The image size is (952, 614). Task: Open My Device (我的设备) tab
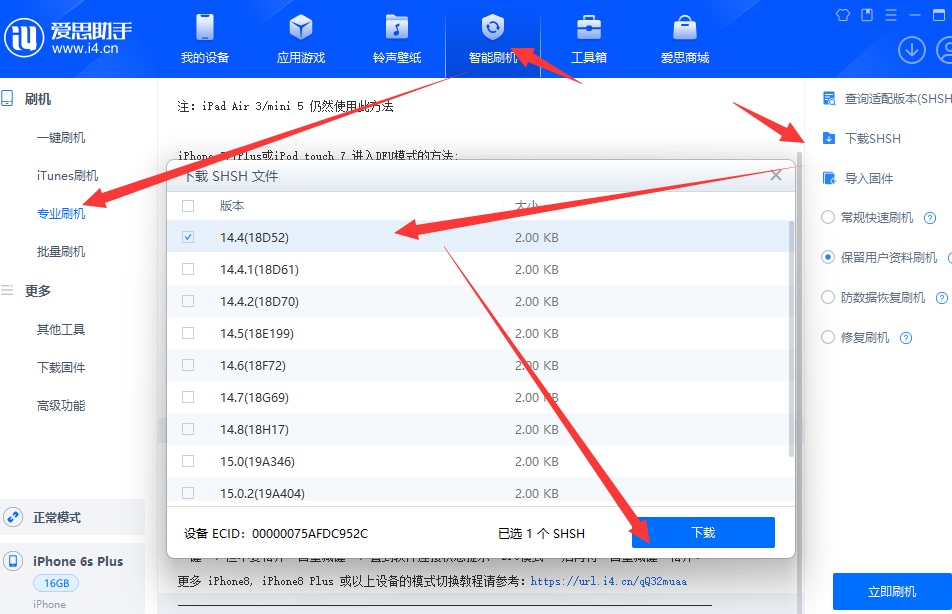[x=205, y=39]
